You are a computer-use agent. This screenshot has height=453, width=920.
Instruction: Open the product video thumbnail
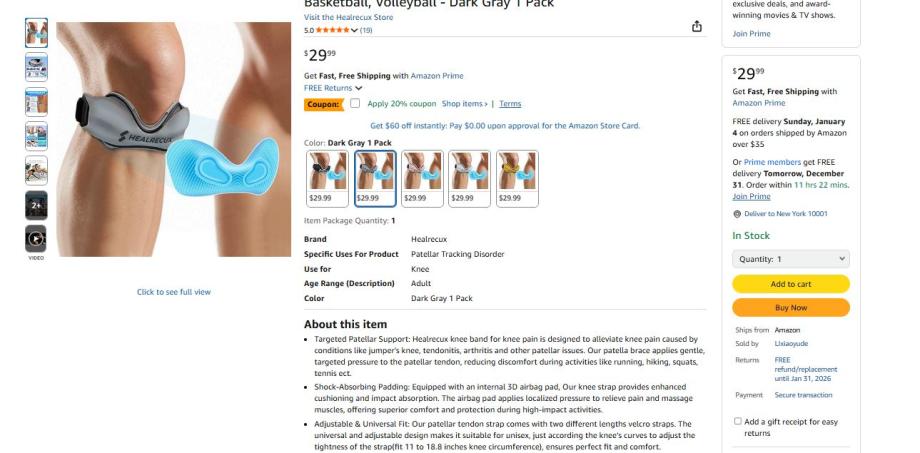(36, 239)
